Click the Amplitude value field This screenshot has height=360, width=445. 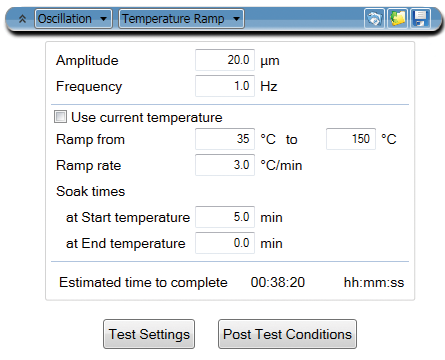click(x=225, y=60)
